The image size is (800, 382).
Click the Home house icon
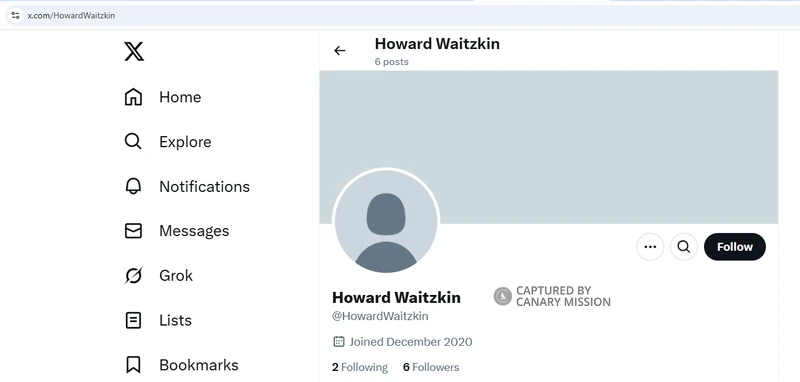point(133,97)
